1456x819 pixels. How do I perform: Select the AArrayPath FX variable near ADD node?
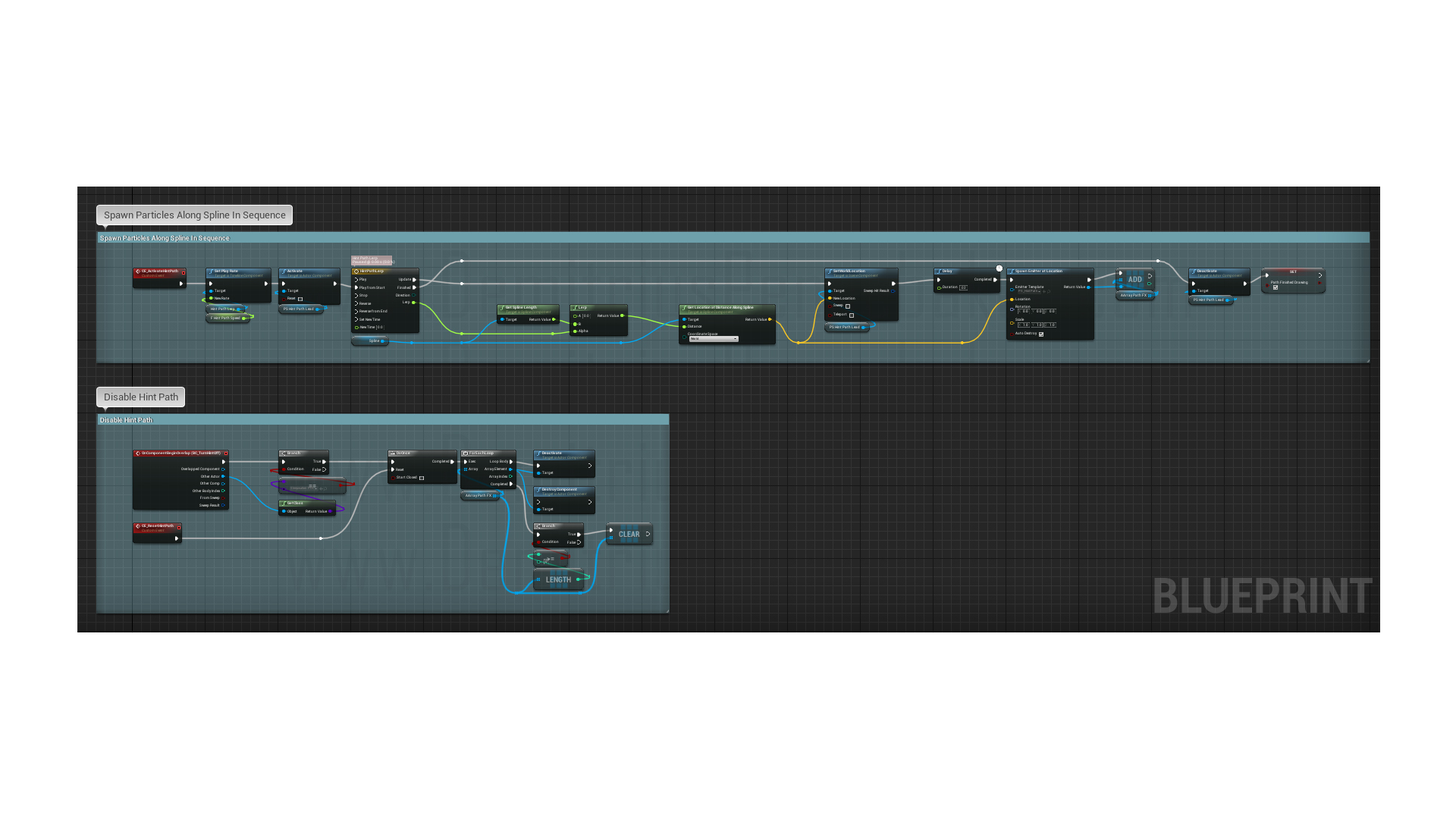pos(1134,296)
